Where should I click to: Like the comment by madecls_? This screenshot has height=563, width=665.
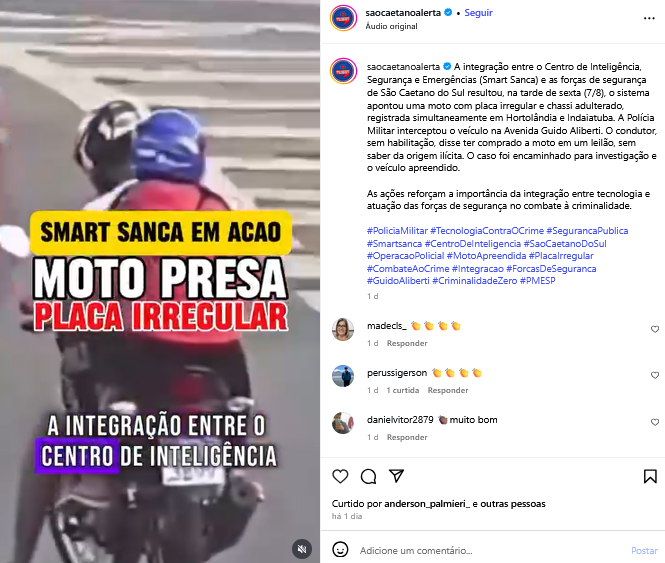coord(655,329)
